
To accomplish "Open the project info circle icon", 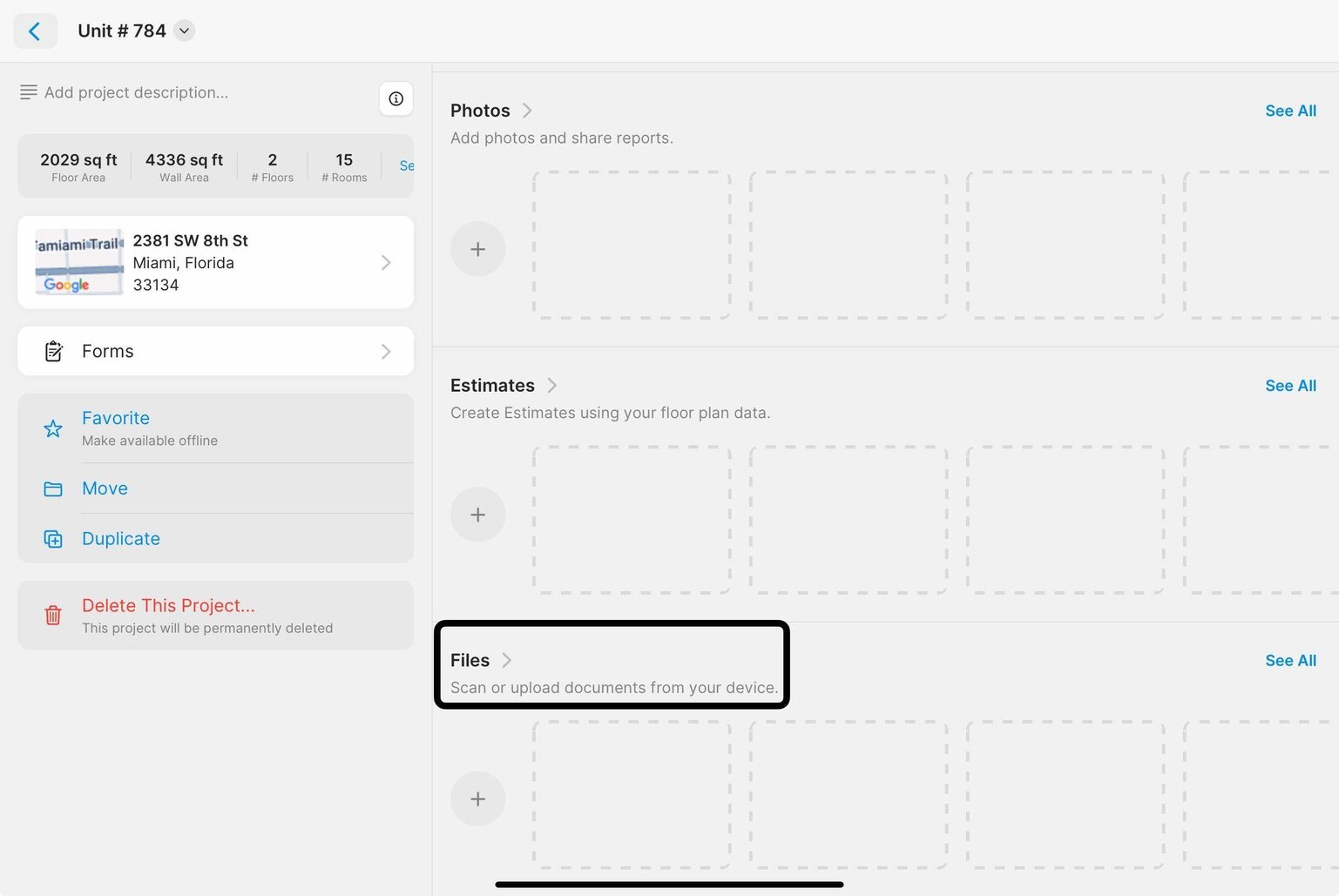I will tap(396, 98).
